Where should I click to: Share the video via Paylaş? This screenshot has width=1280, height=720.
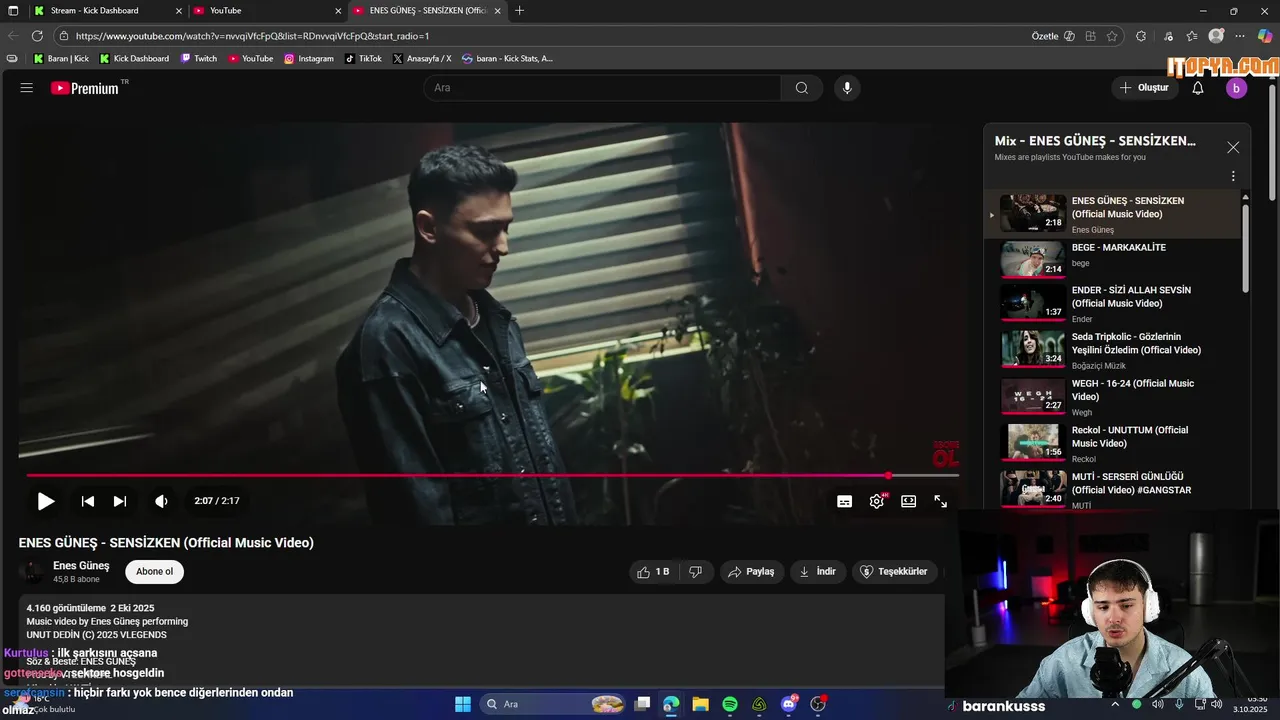[x=751, y=572]
